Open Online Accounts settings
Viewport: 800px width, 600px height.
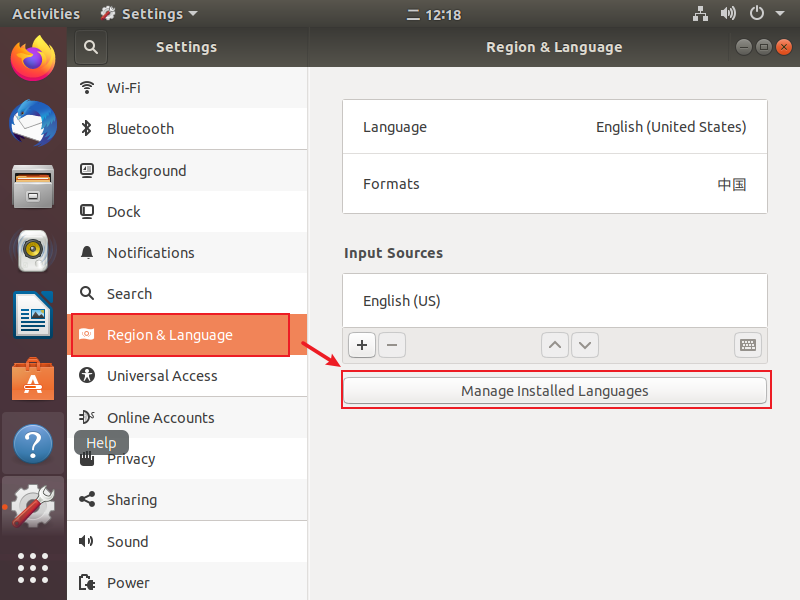[187, 417]
